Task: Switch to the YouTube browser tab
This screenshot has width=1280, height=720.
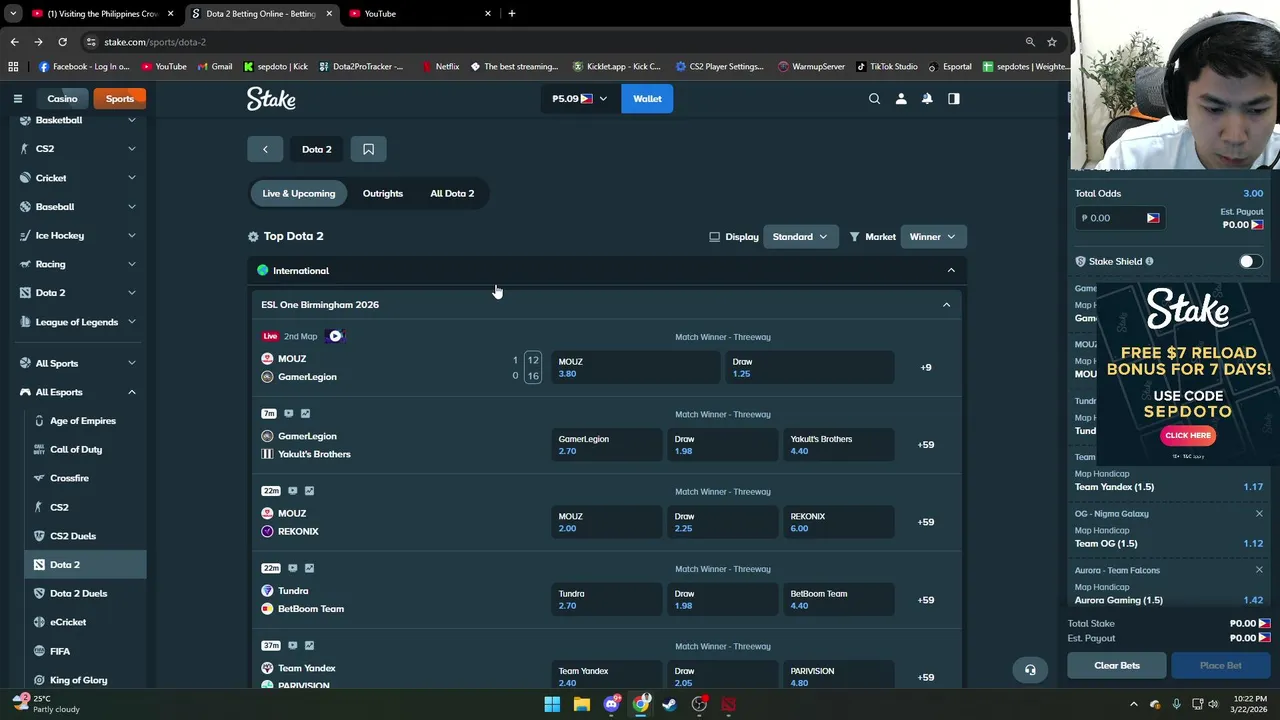Action: [420, 14]
